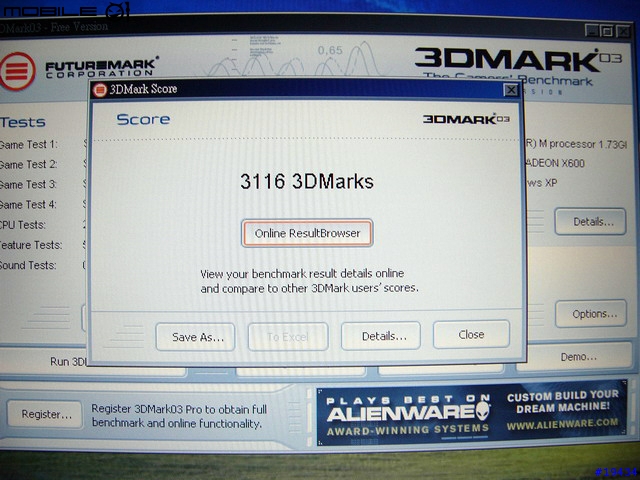Click the large 3DMARK03 main window logo
The width and height of the screenshot is (640, 480).
tap(518, 60)
